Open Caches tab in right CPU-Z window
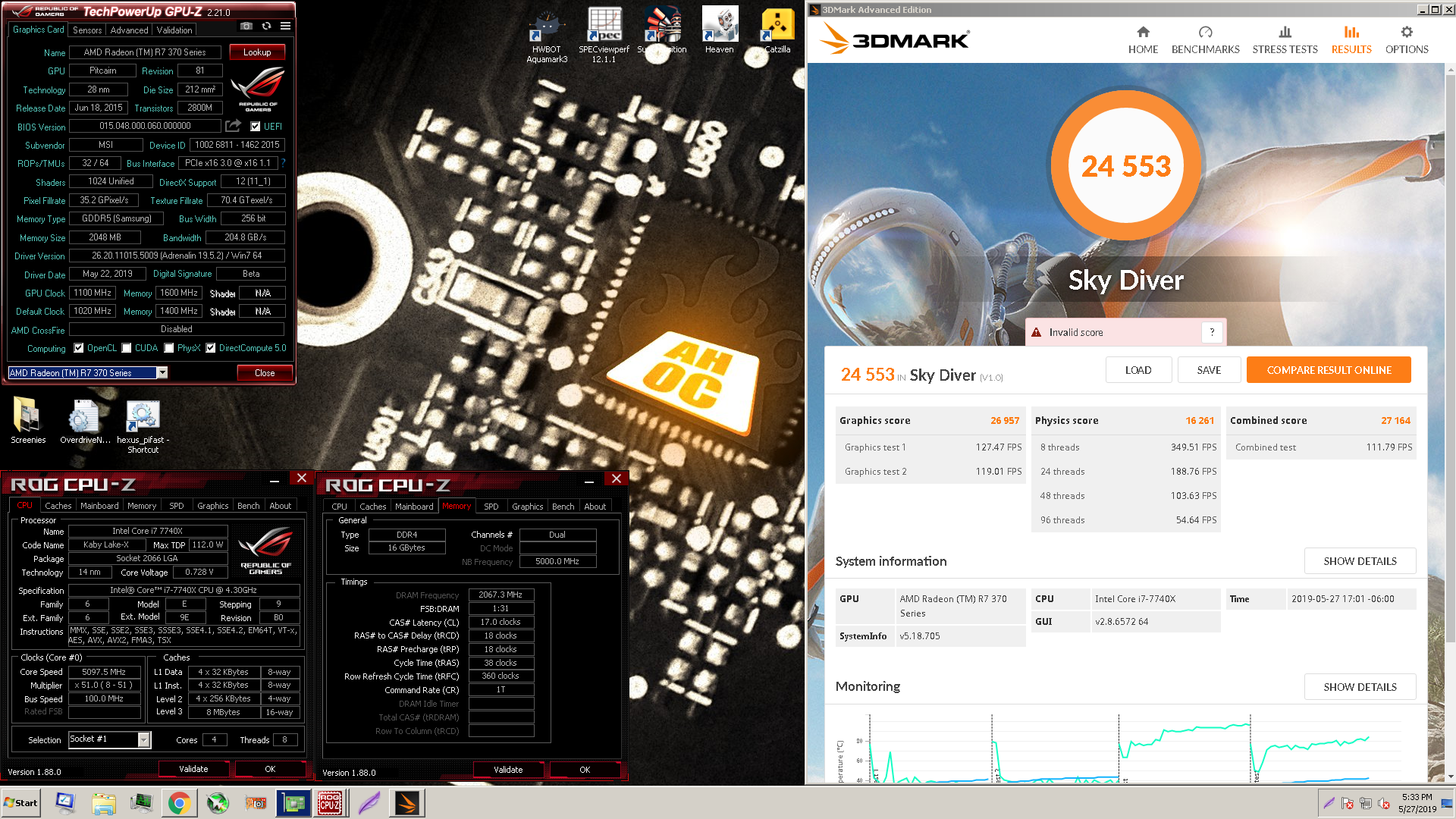The width and height of the screenshot is (1456, 819). [372, 507]
